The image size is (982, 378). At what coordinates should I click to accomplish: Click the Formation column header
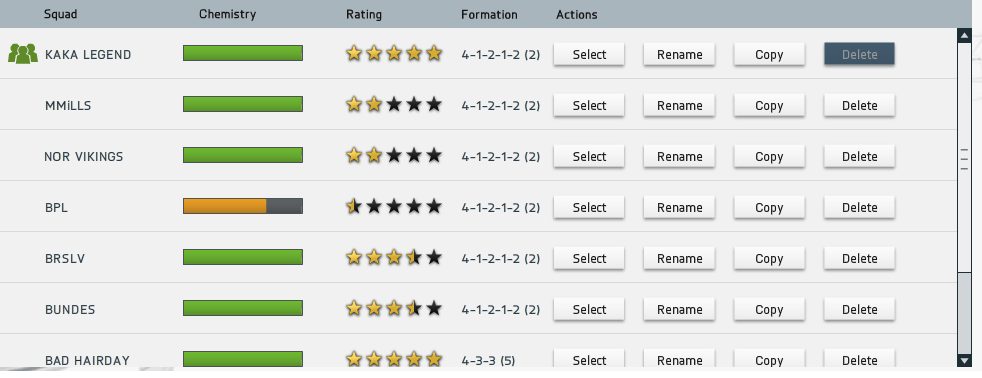pos(489,14)
